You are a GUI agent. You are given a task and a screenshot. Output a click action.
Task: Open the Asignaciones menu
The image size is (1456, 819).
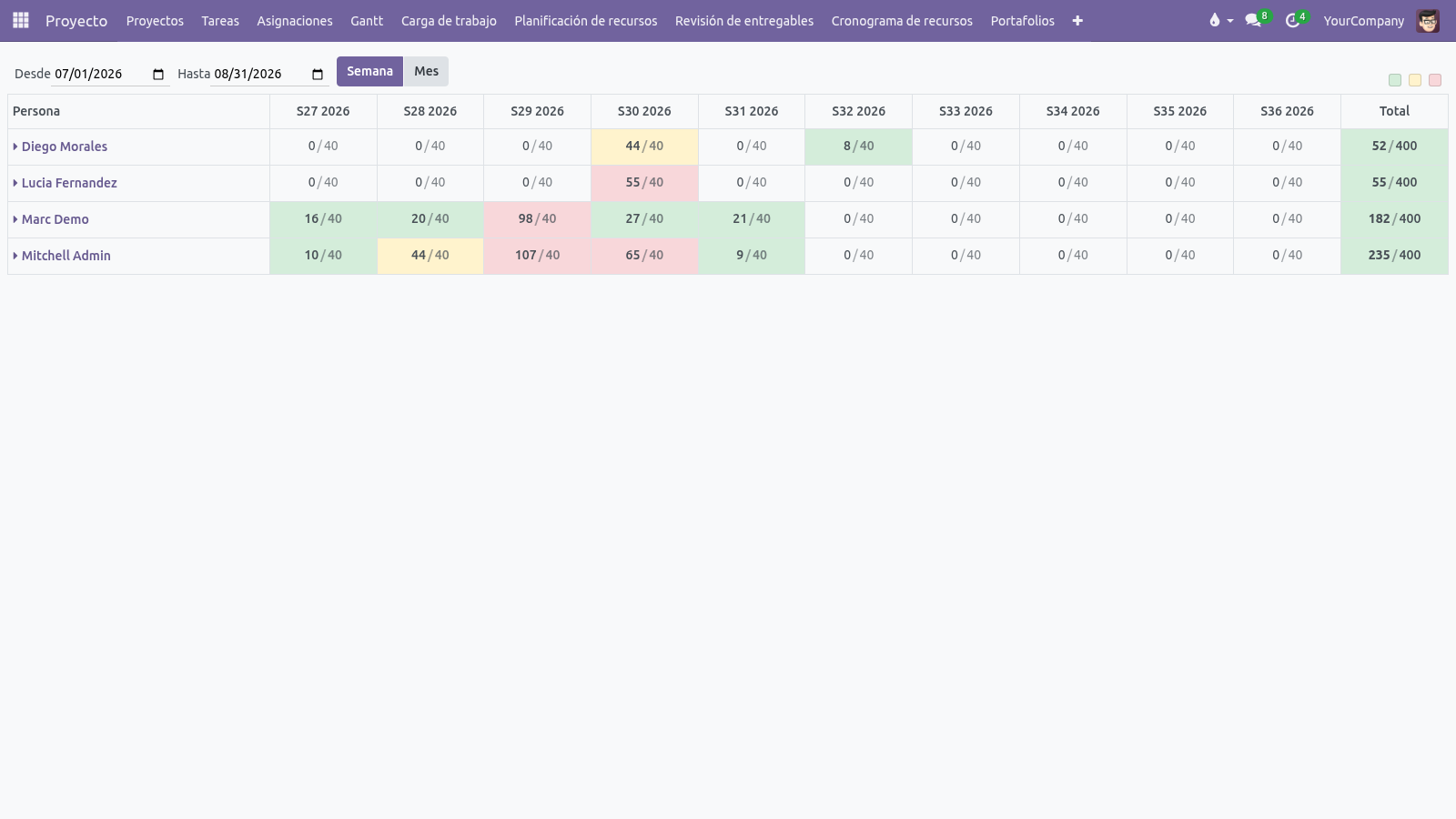click(295, 20)
